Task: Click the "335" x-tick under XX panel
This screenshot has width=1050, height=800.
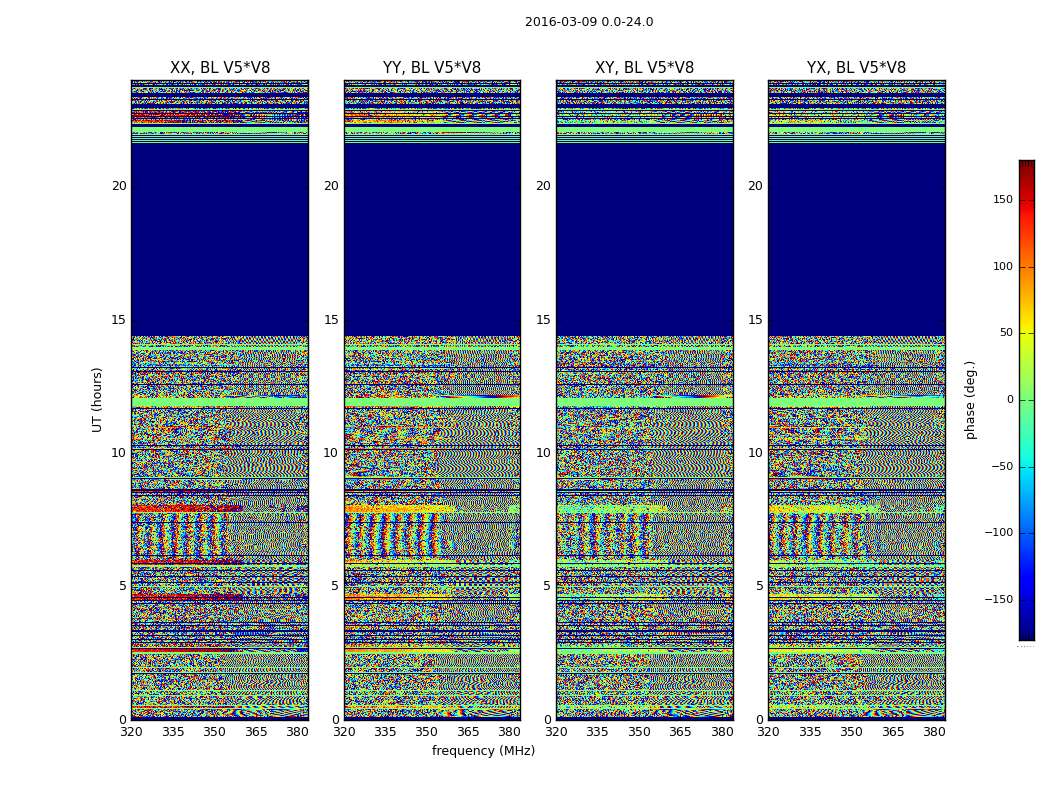Action: (173, 732)
